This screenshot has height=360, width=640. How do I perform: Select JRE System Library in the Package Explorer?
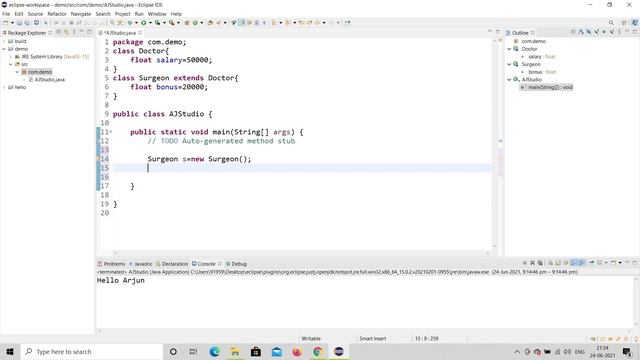[x=52, y=57]
